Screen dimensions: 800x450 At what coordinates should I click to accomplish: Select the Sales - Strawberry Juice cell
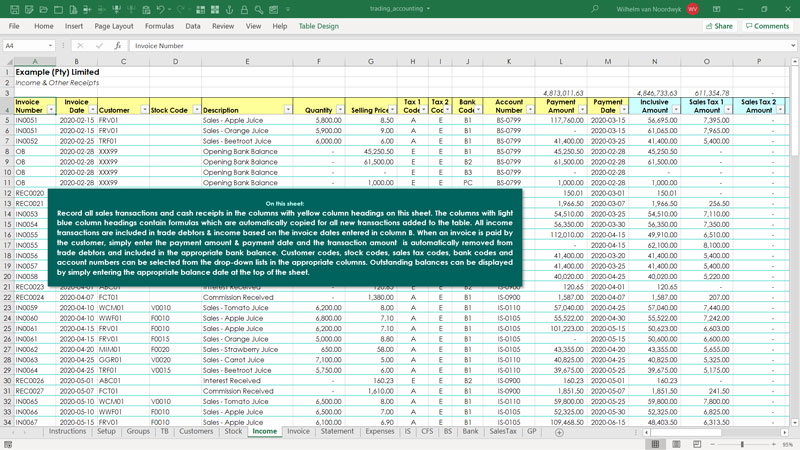[247, 349]
